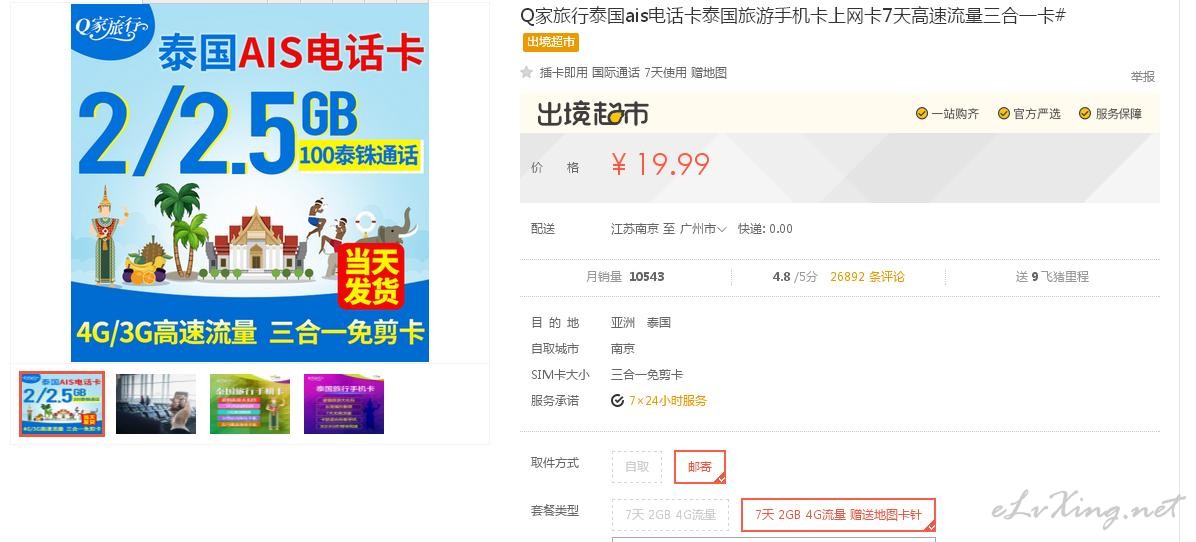
Task: Click the 当天发货 red badge on image
Action: coord(371,276)
